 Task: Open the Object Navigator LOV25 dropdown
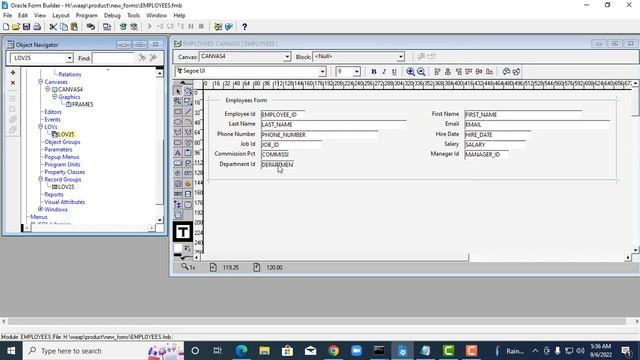69,58
